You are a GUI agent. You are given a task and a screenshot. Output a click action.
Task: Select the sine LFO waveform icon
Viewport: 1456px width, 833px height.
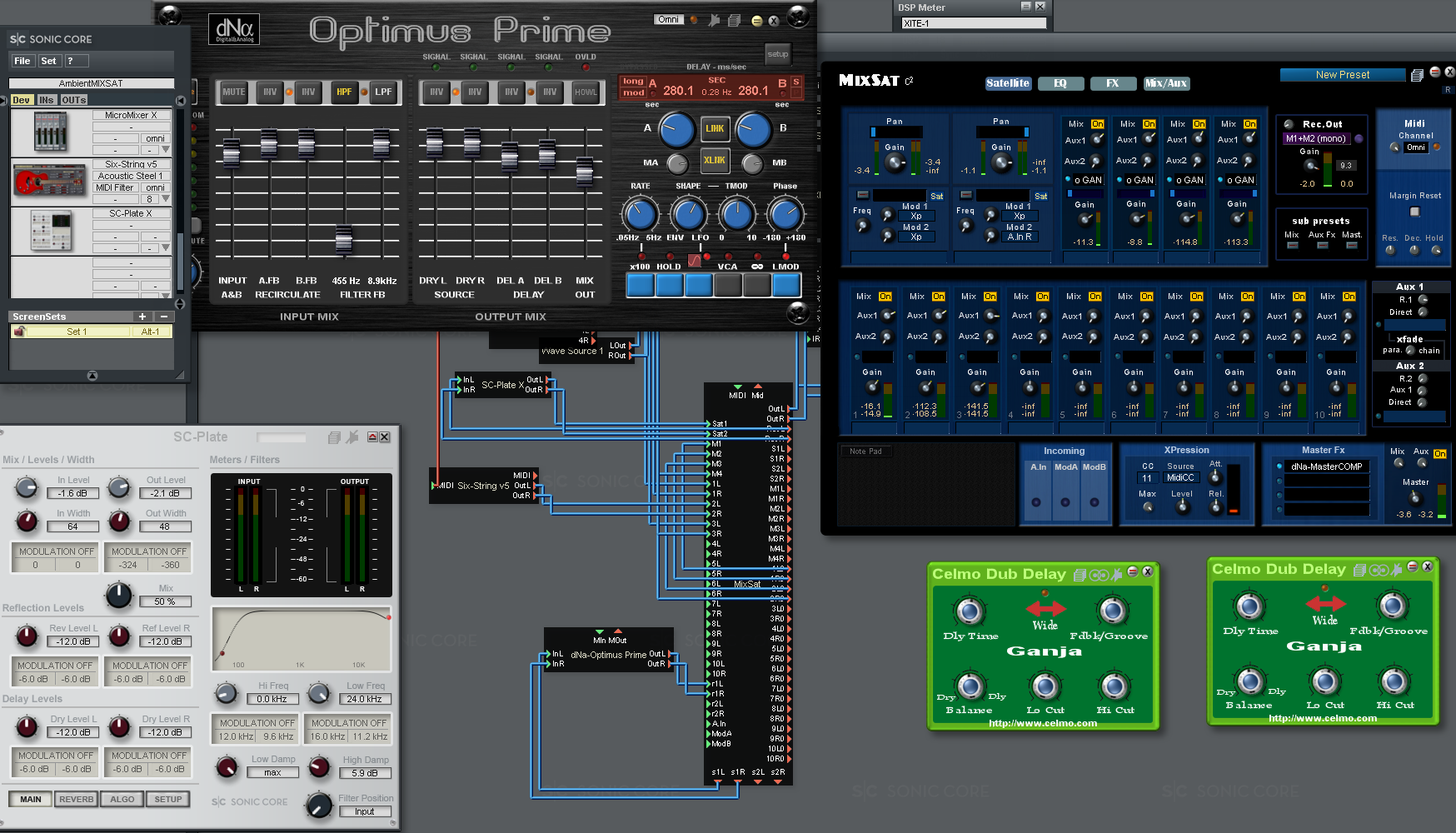695,260
